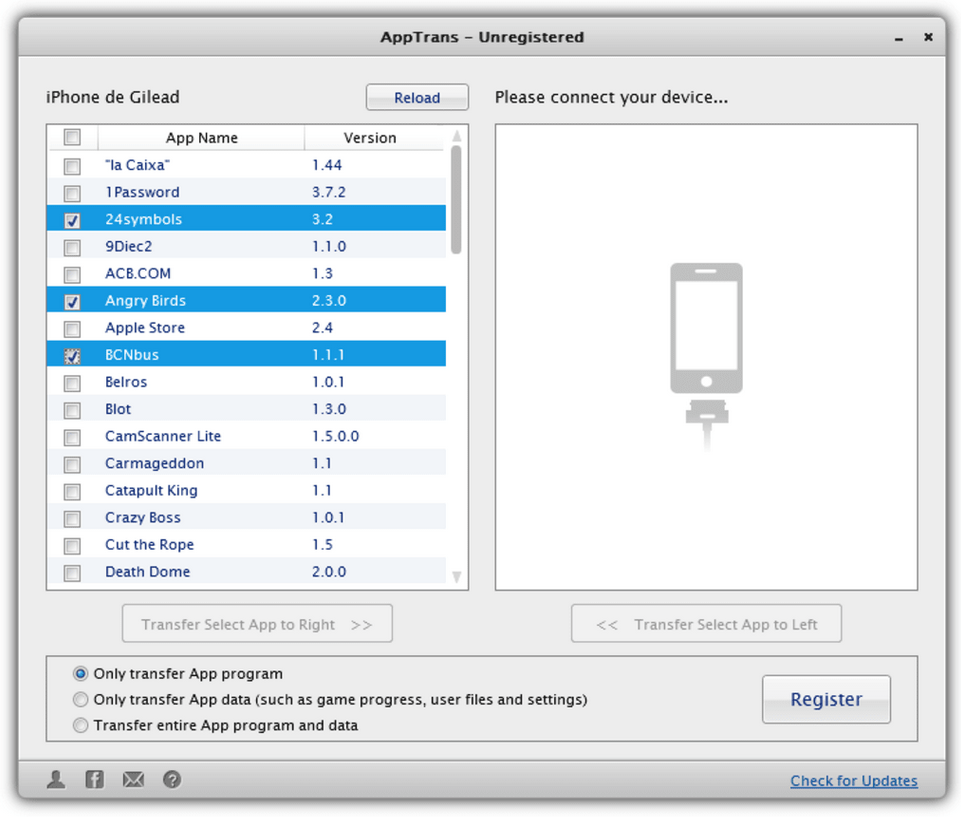This screenshot has width=961, height=817.
Task: Select the Belros app name
Action: pos(126,382)
